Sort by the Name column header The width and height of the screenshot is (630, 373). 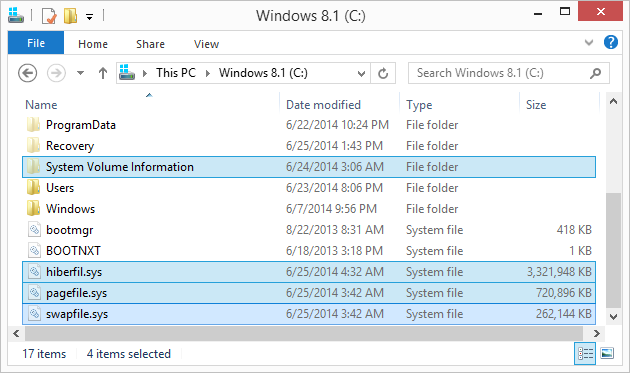click(x=41, y=105)
